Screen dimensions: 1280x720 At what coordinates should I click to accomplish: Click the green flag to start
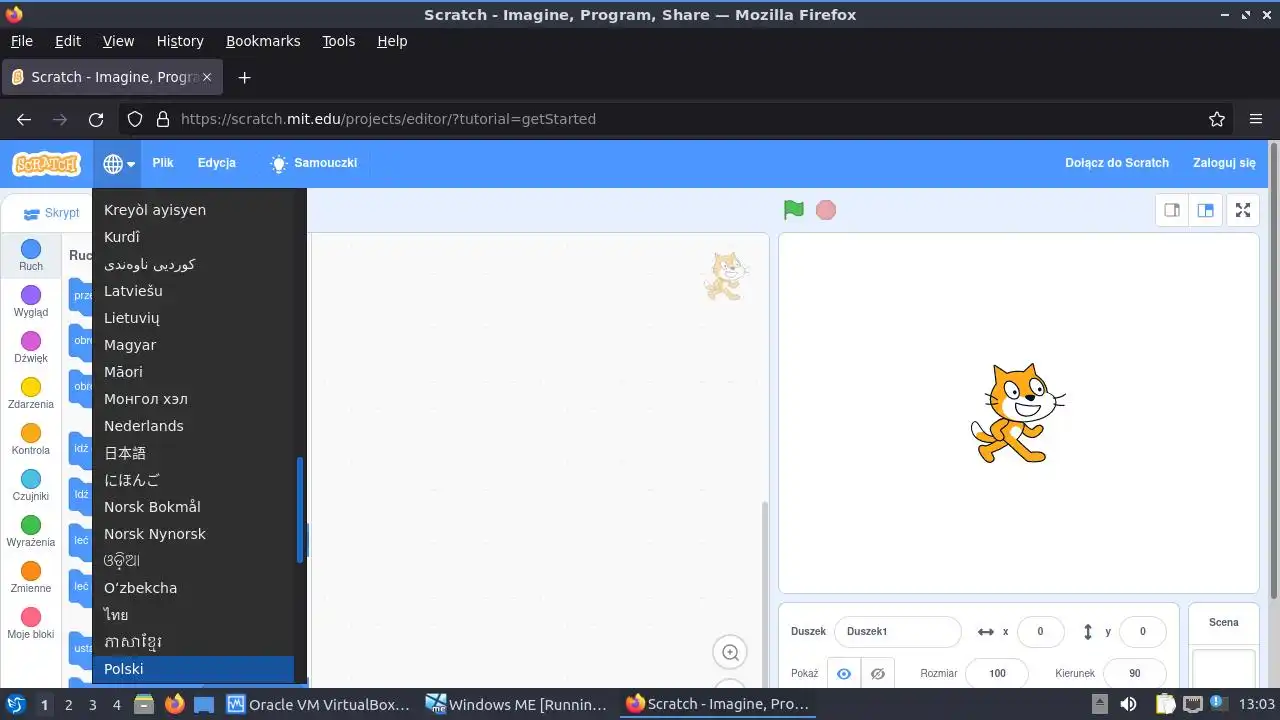794,210
